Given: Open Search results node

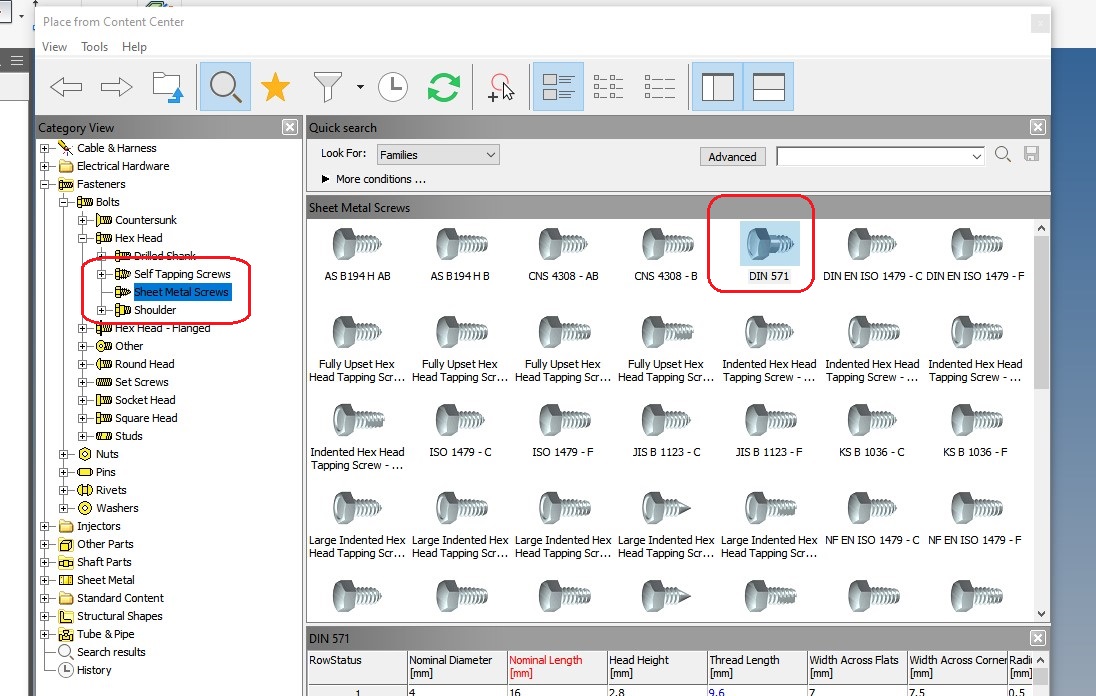Looking at the screenshot, I should pyautogui.click(x=110, y=652).
